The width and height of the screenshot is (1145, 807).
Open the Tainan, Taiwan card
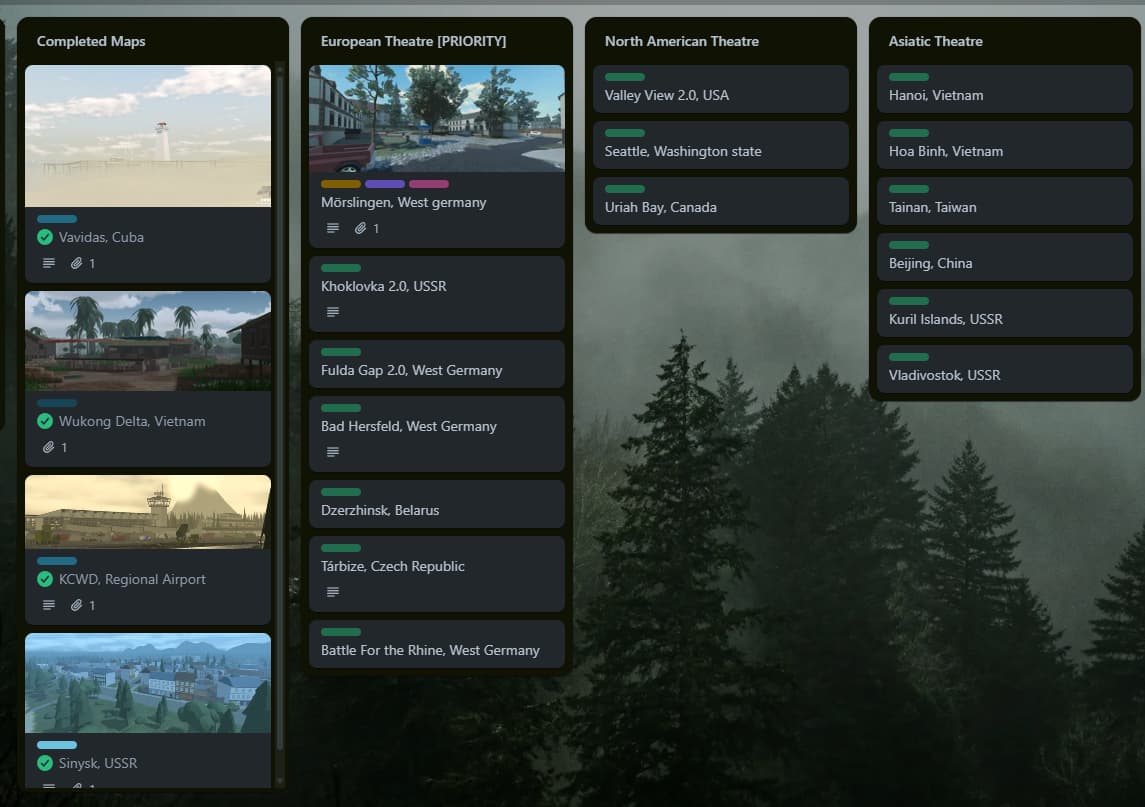coord(1005,201)
